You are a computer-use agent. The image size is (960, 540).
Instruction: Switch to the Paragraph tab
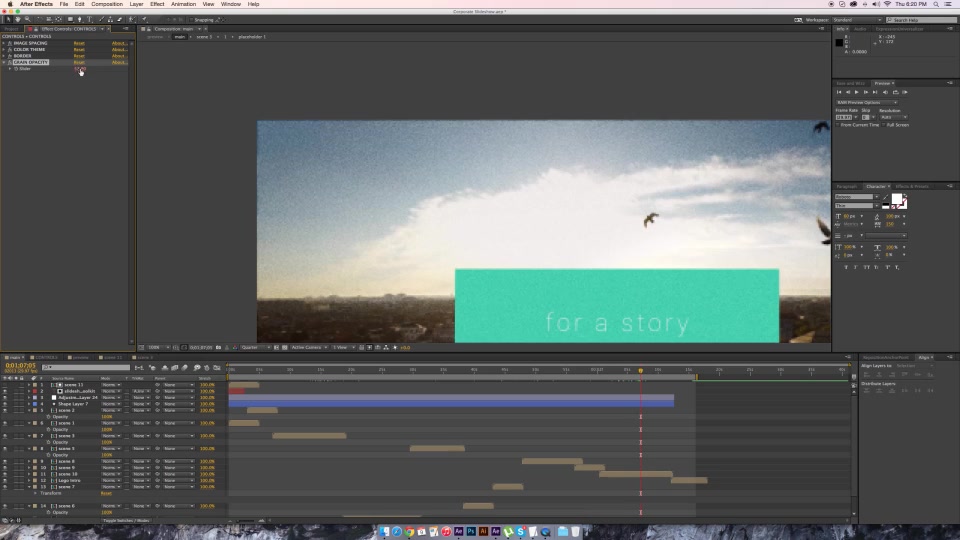click(x=847, y=186)
